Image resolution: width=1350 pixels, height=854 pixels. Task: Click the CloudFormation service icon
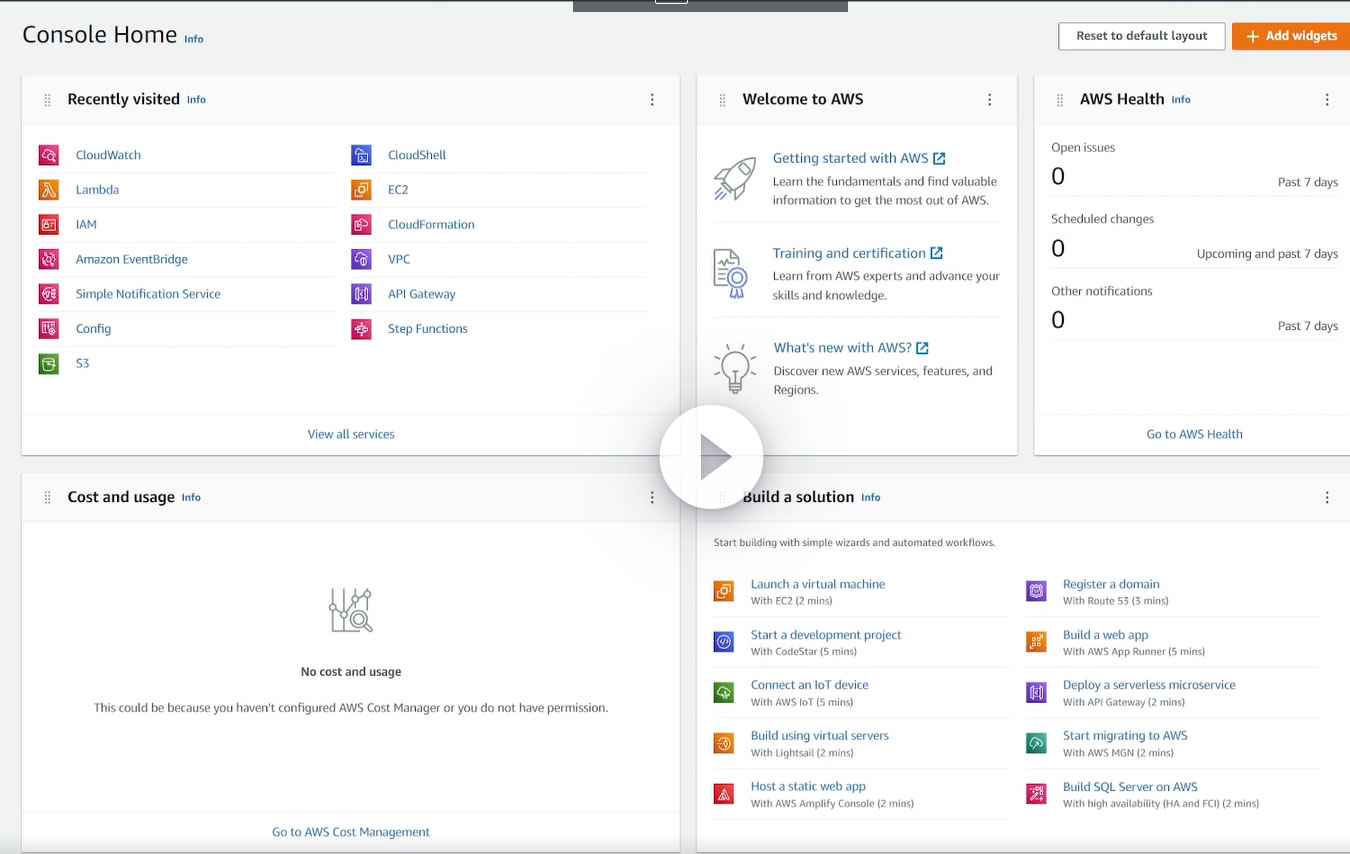pyautogui.click(x=361, y=225)
